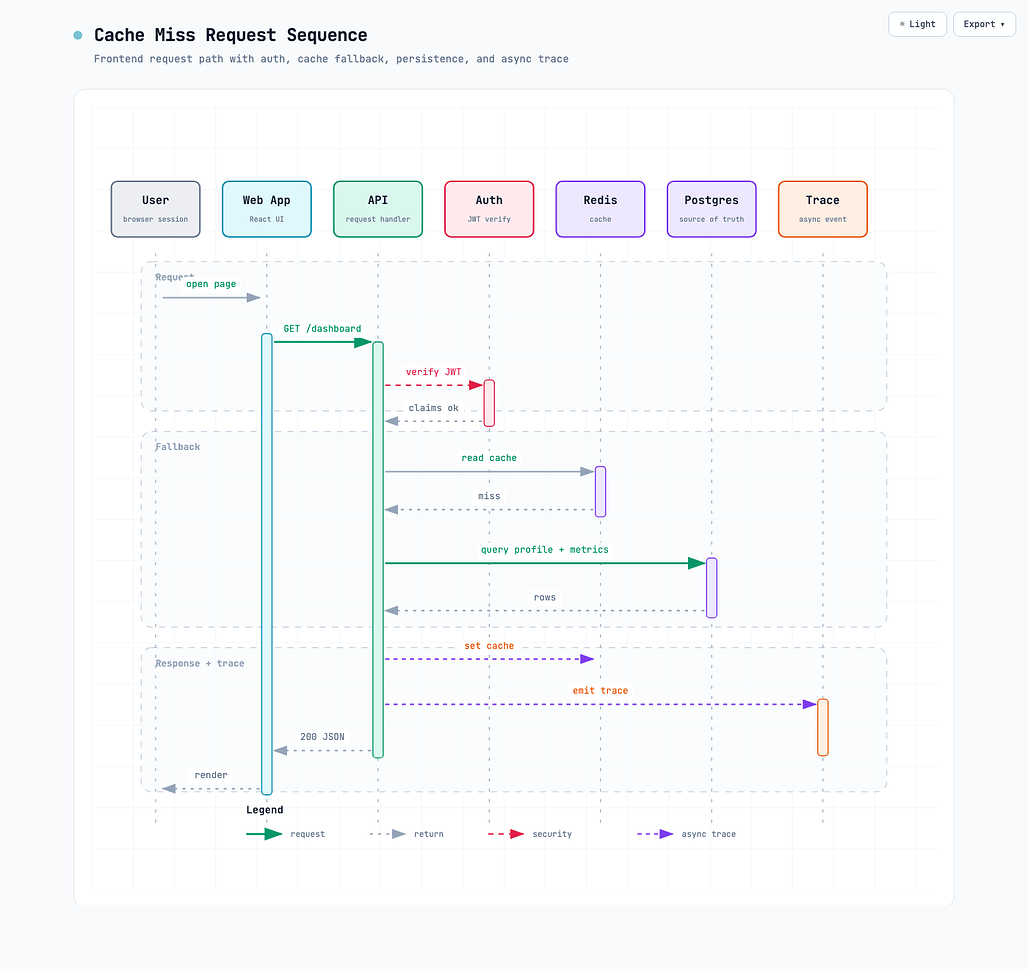Click the 'open page' message label
The width and height of the screenshot is (1028, 969).
point(211,284)
